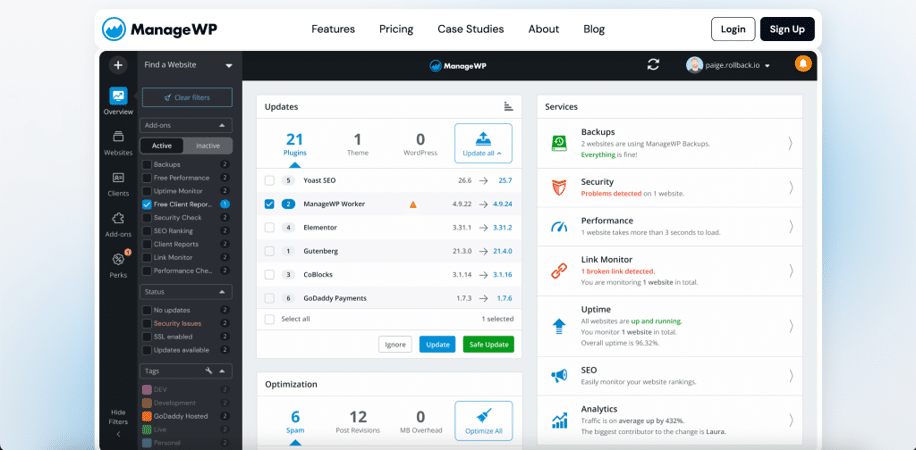This screenshot has height=450, width=916.
Task: Collapse the Add-ons filter section
Action: click(222, 126)
